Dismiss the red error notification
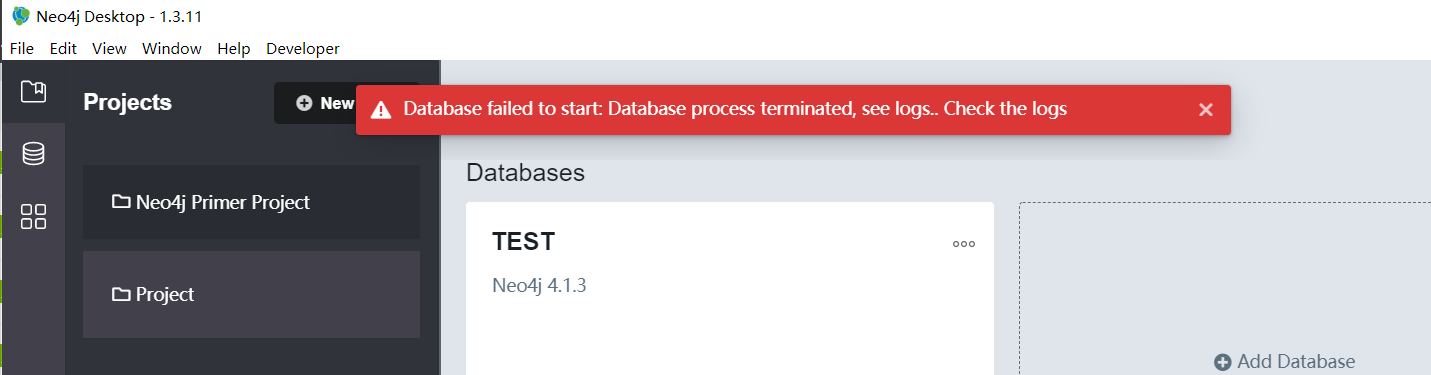This screenshot has height=375, width=1431. tap(1206, 110)
